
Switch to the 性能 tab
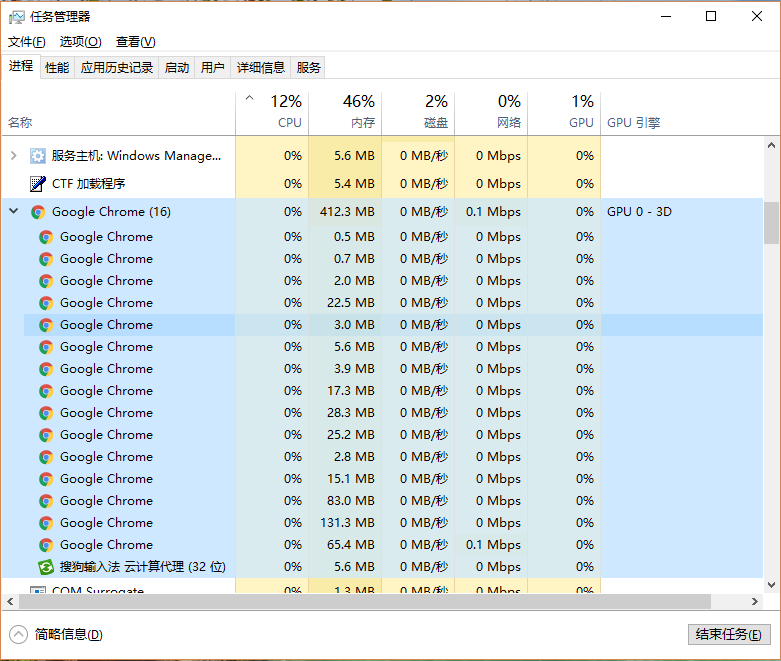pos(57,67)
